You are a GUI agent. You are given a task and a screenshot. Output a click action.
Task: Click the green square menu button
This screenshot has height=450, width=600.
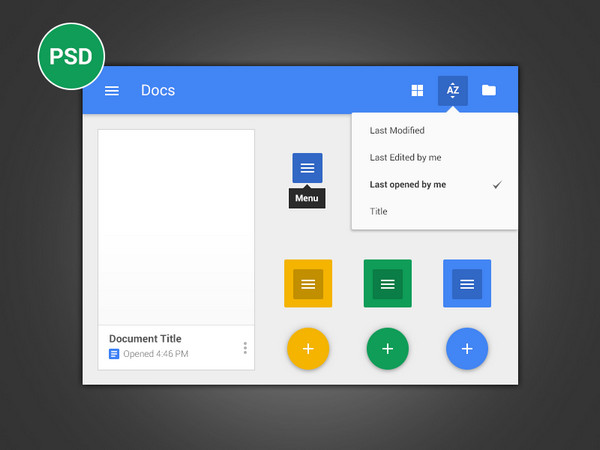pos(388,284)
